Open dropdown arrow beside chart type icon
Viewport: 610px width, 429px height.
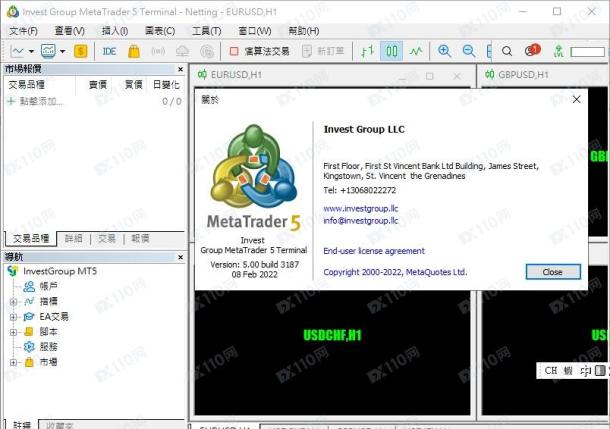click(x=31, y=51)
